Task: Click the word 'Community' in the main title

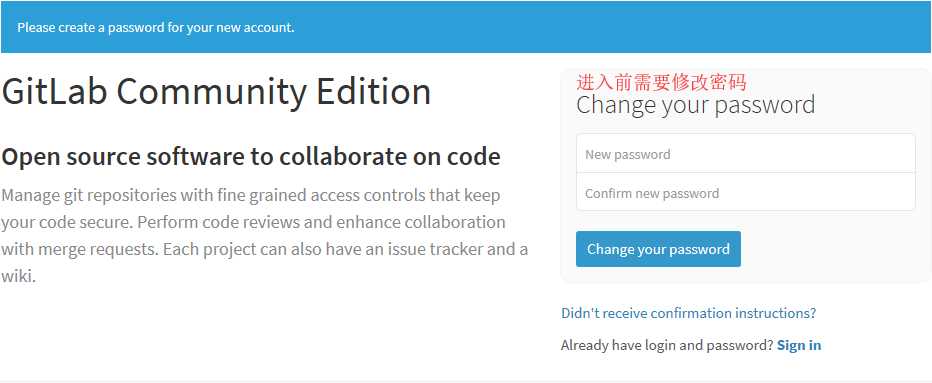Action: [212, 92]
